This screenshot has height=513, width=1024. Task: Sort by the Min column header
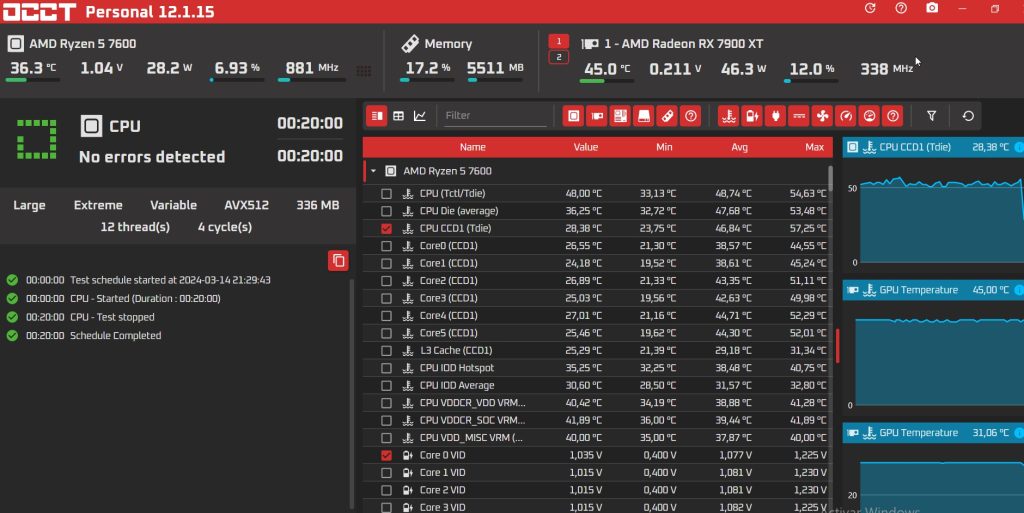(x=664, y=148)
